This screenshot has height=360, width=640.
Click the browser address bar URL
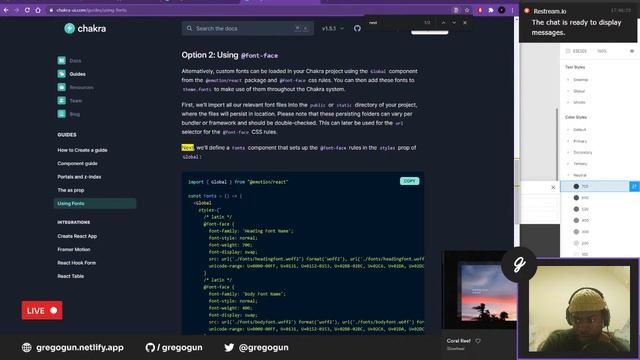[x=91, y=10]
